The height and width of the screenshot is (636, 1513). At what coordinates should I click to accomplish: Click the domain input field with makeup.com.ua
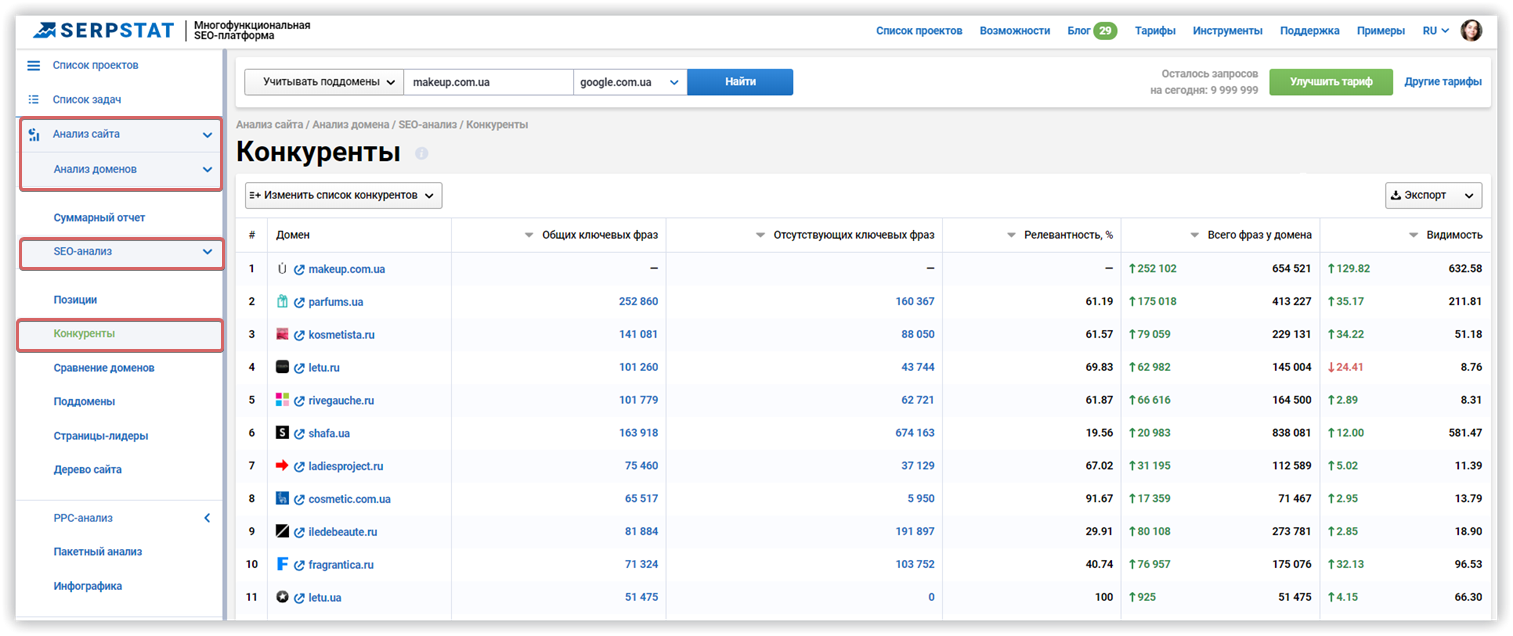tap(489, 82)
